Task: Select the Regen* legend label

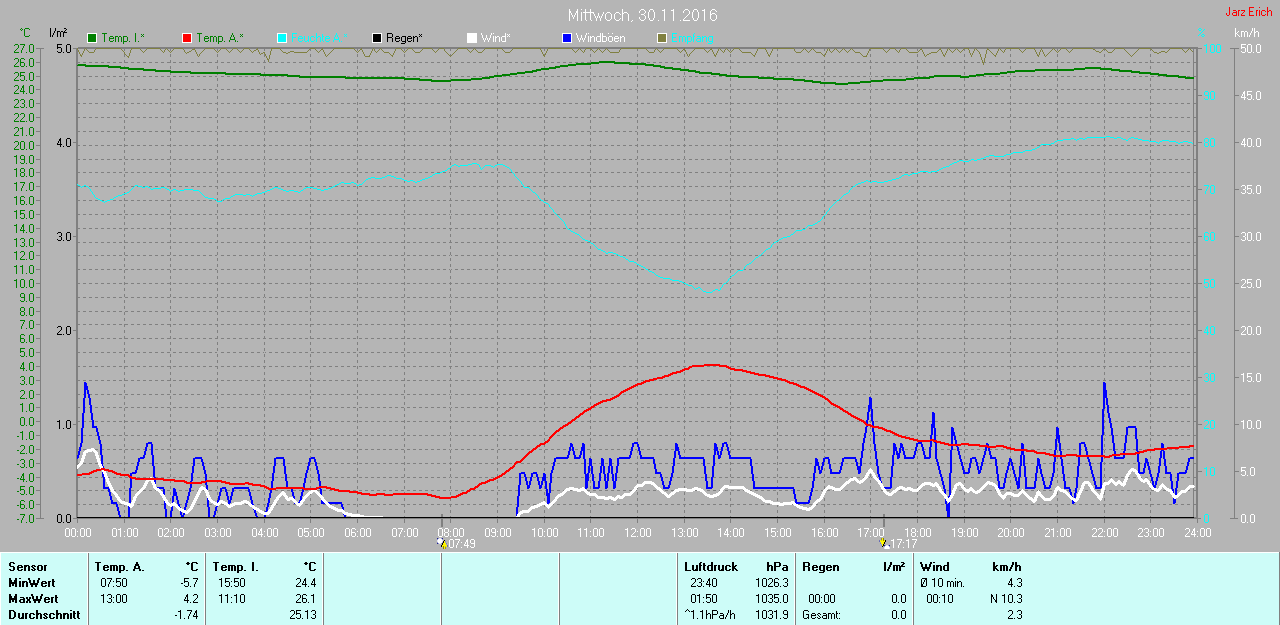Action: click(404, 38)
